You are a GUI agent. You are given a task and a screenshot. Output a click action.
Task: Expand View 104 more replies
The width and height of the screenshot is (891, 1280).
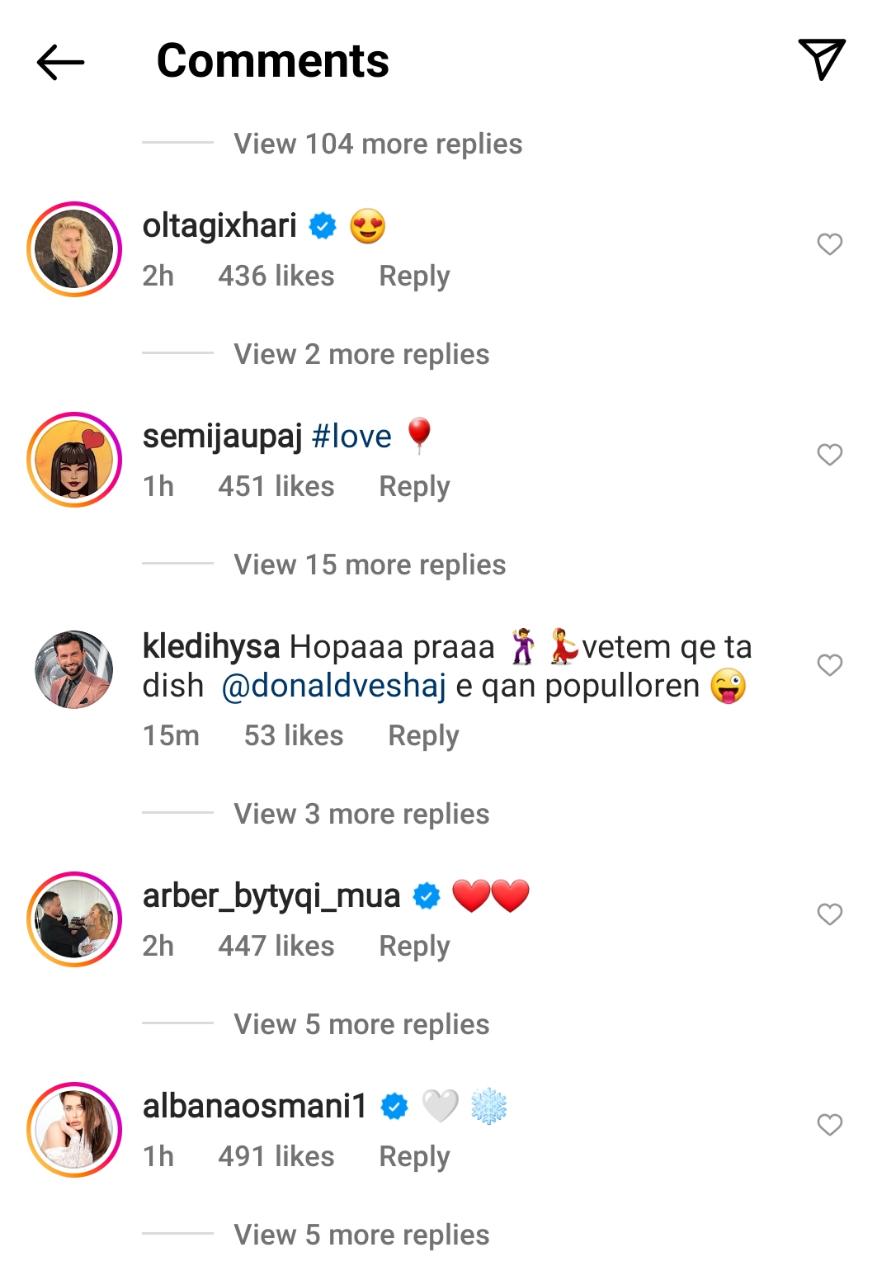377,144
